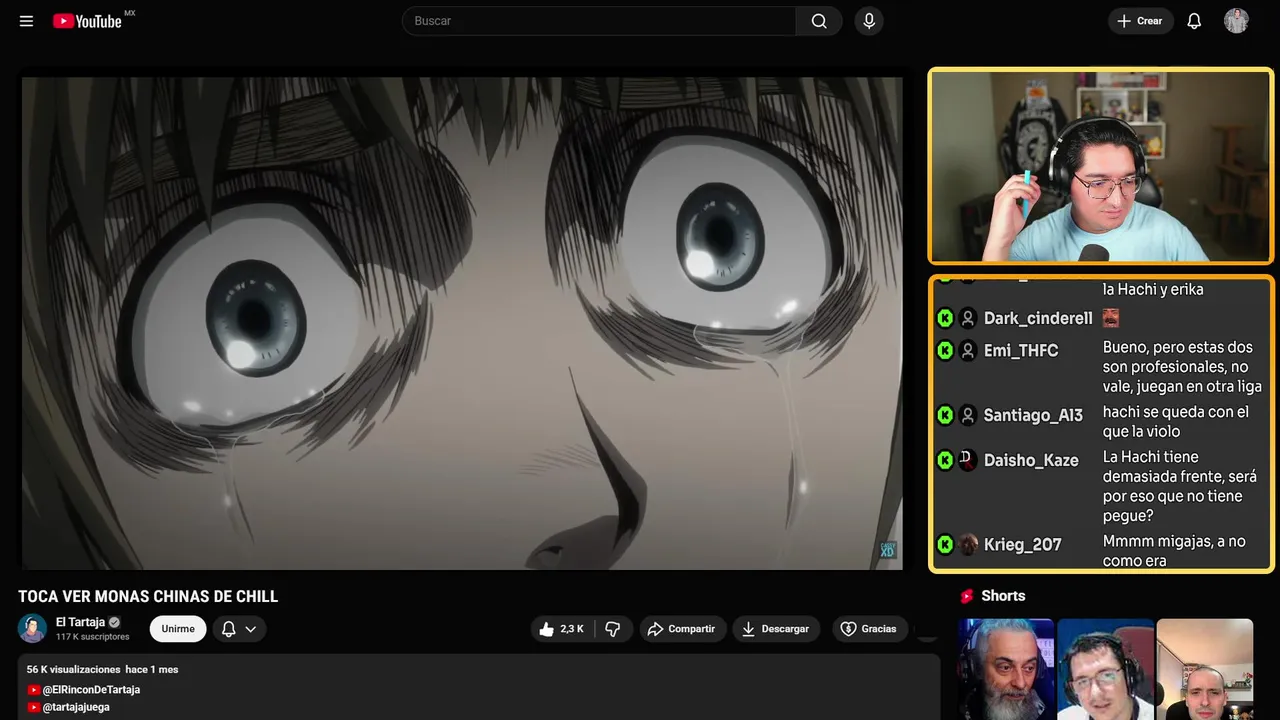Expand notification options chevron
This screenshot has height=720, width=1280.
click(x=251, y=629)
